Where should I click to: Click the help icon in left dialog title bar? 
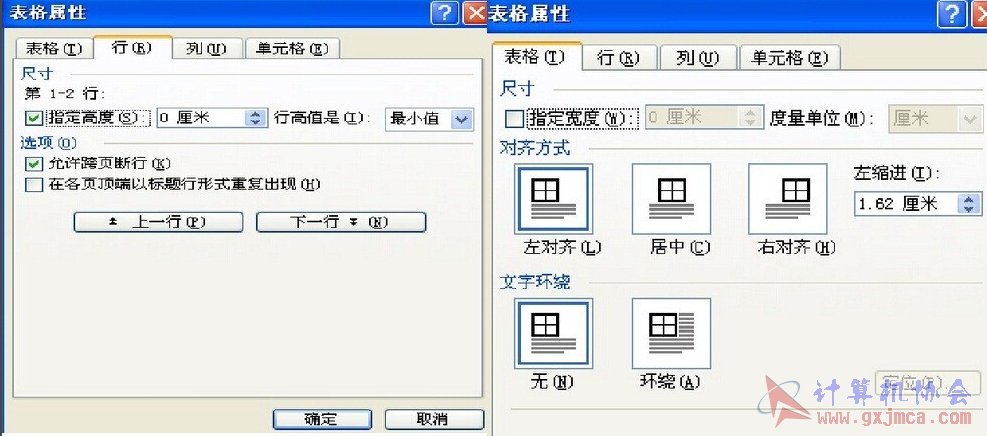coord(444,13)
